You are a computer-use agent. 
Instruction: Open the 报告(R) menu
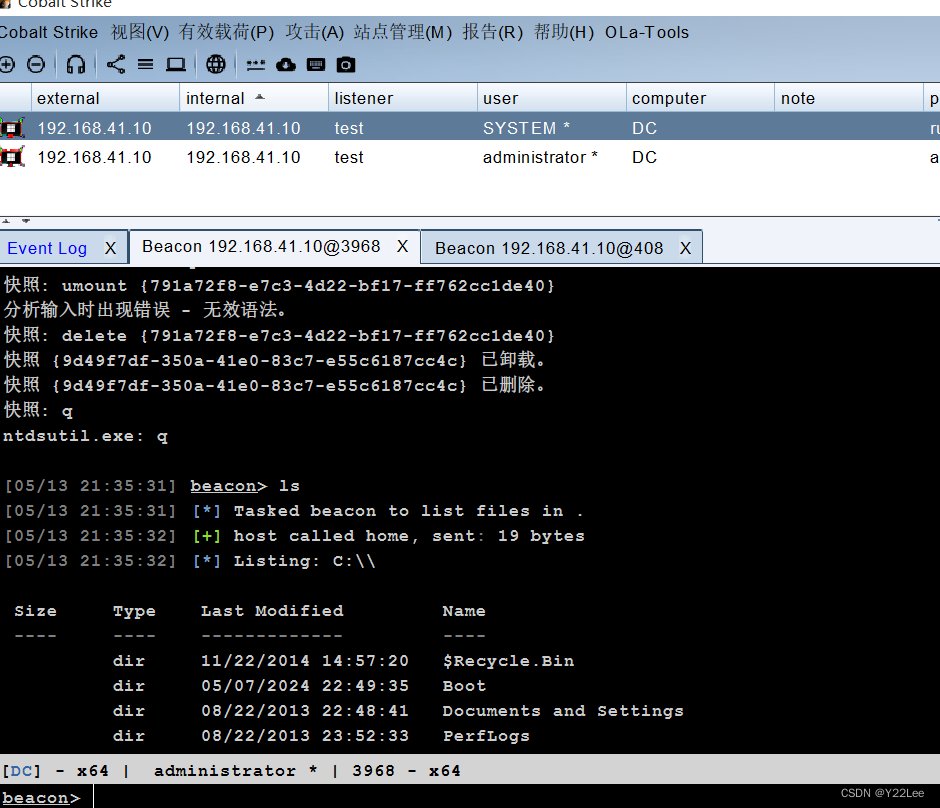pyautogui.click(x=493, y=32)
